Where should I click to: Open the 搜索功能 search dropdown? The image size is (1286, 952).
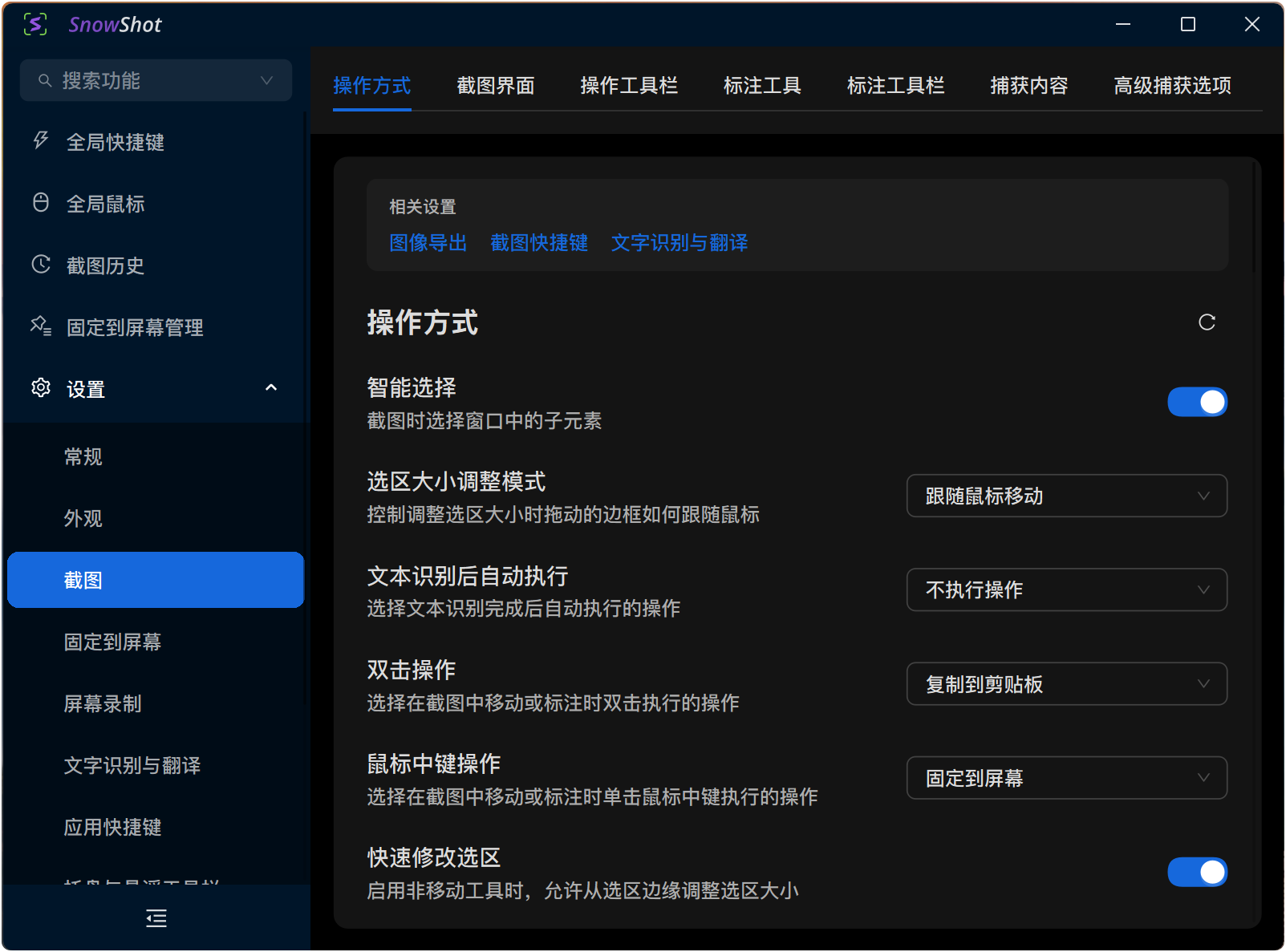[x=156, y=80]
